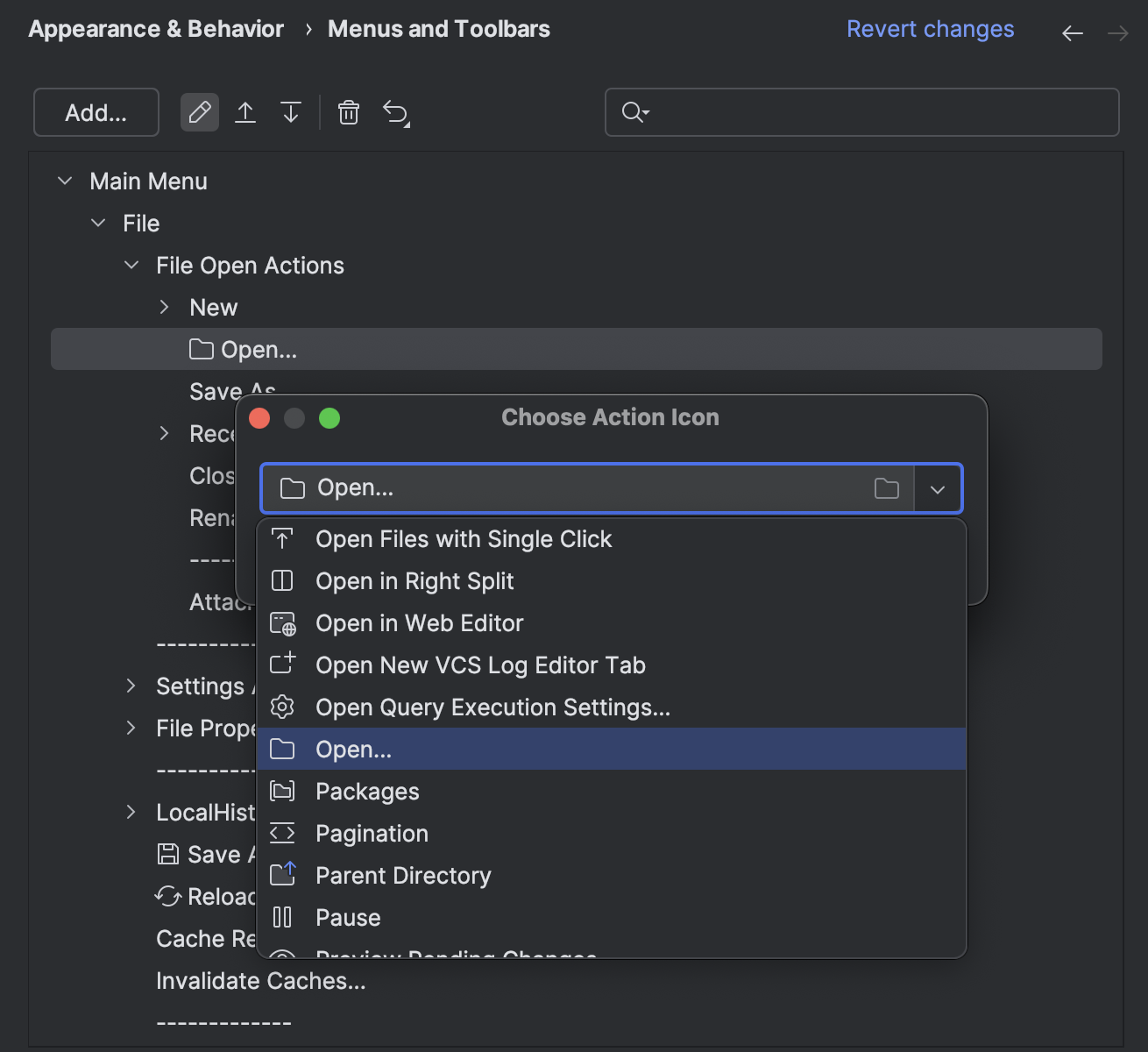
Task: Click the actions search input field
Action: [x=862, y=112]
